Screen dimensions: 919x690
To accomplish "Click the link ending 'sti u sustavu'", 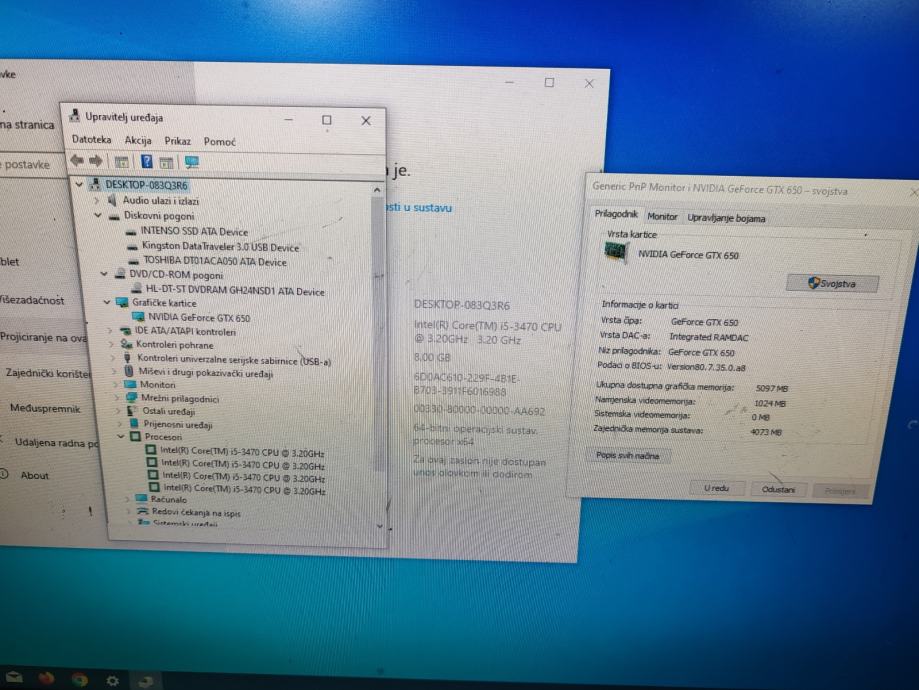I will (419, 208).
